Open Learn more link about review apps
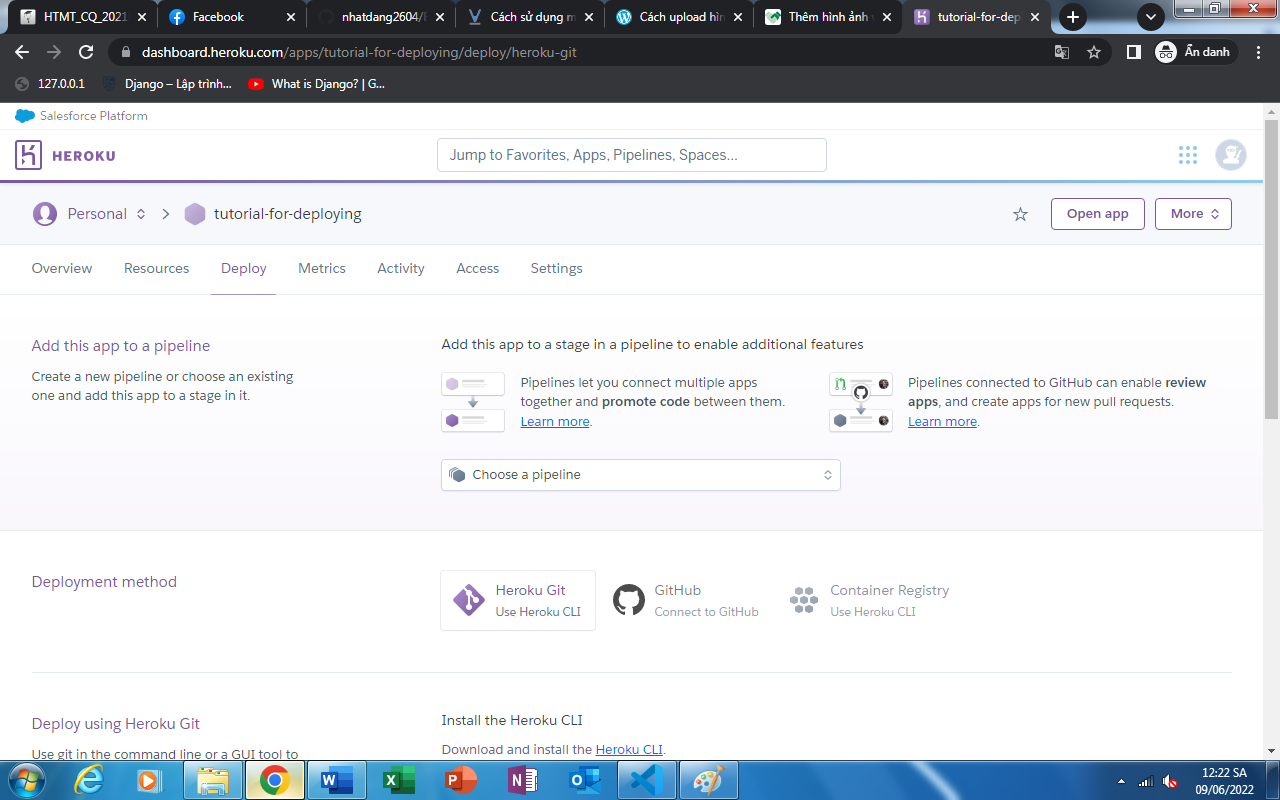Image resolution: width=1280 pixels, height=800 pixels. point(942,422)
